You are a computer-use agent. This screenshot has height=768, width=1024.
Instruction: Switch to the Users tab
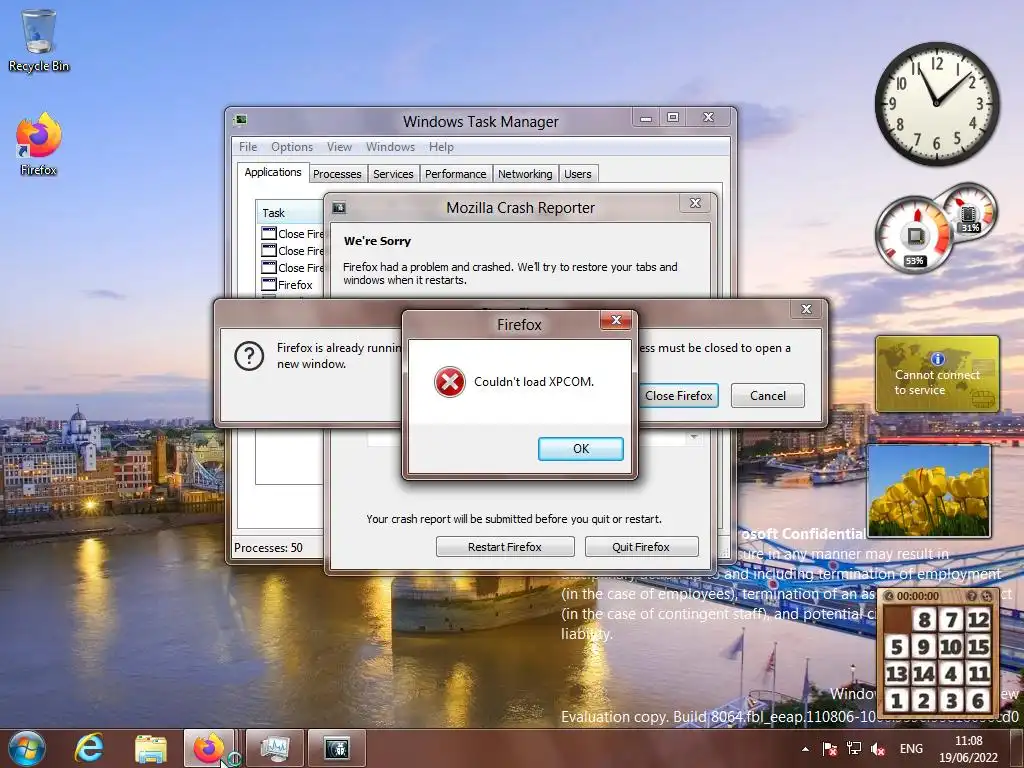pos(577,174)
